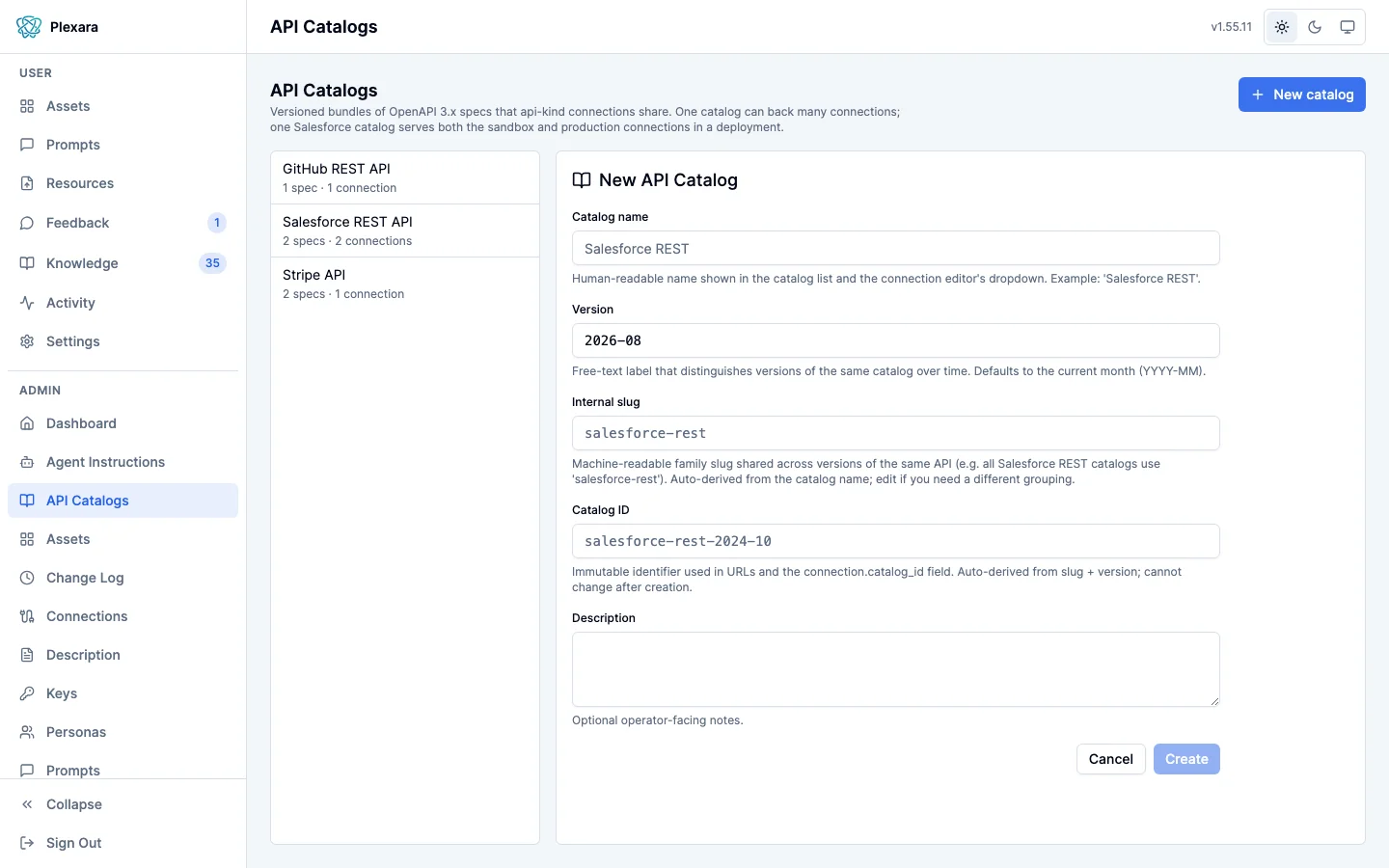Select the Activity pulse icon
The height and width of the screenshot is (868, 1389).
(x=27, y=303)
